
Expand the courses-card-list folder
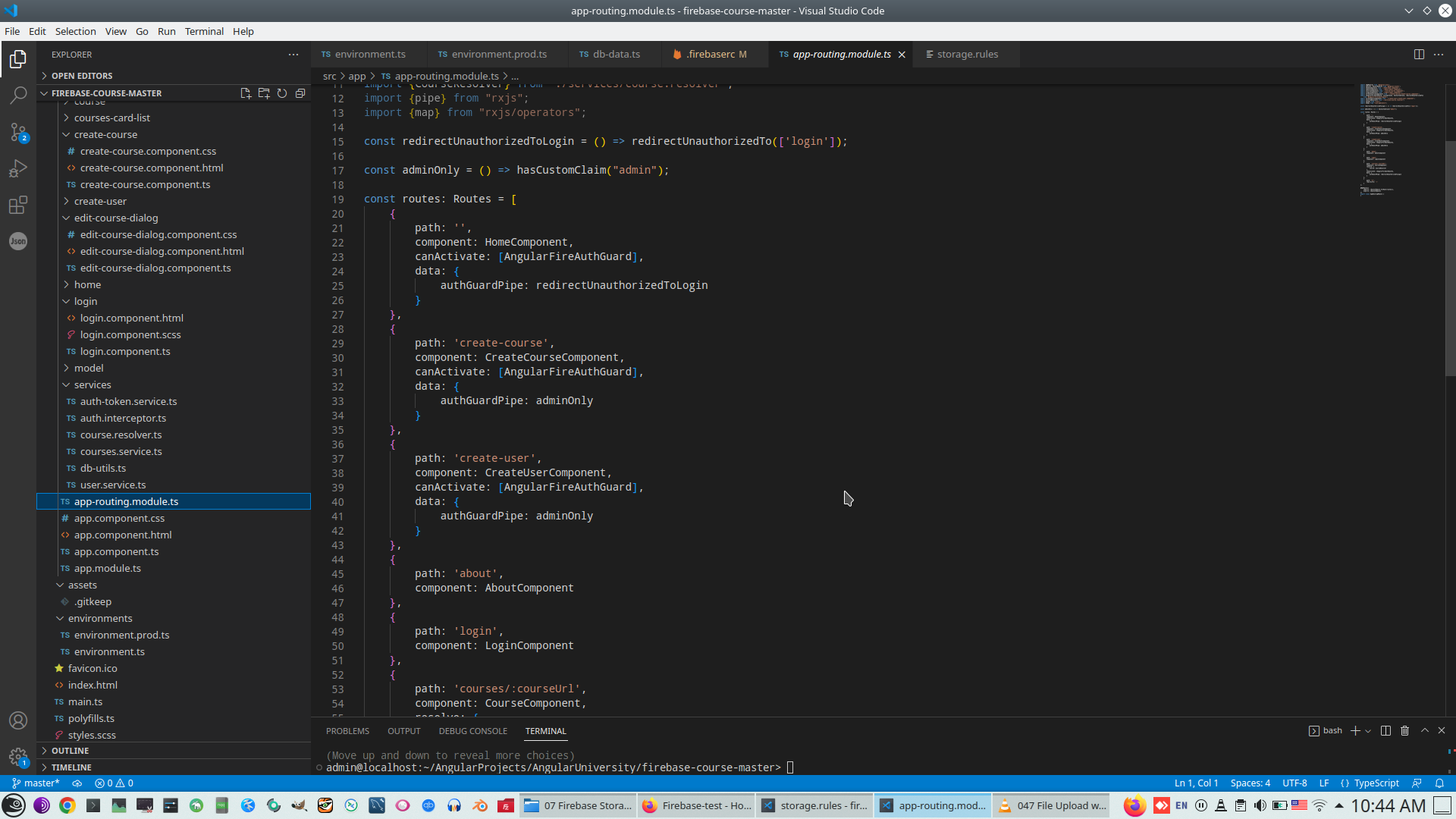(112, 118)
